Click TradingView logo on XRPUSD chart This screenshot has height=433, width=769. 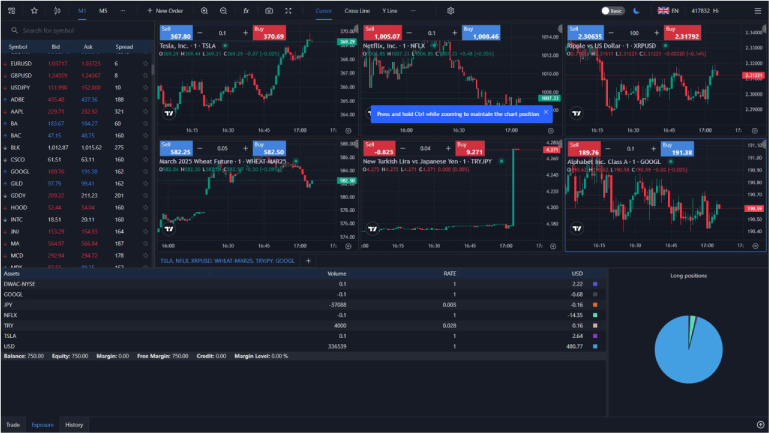point(577,113)
